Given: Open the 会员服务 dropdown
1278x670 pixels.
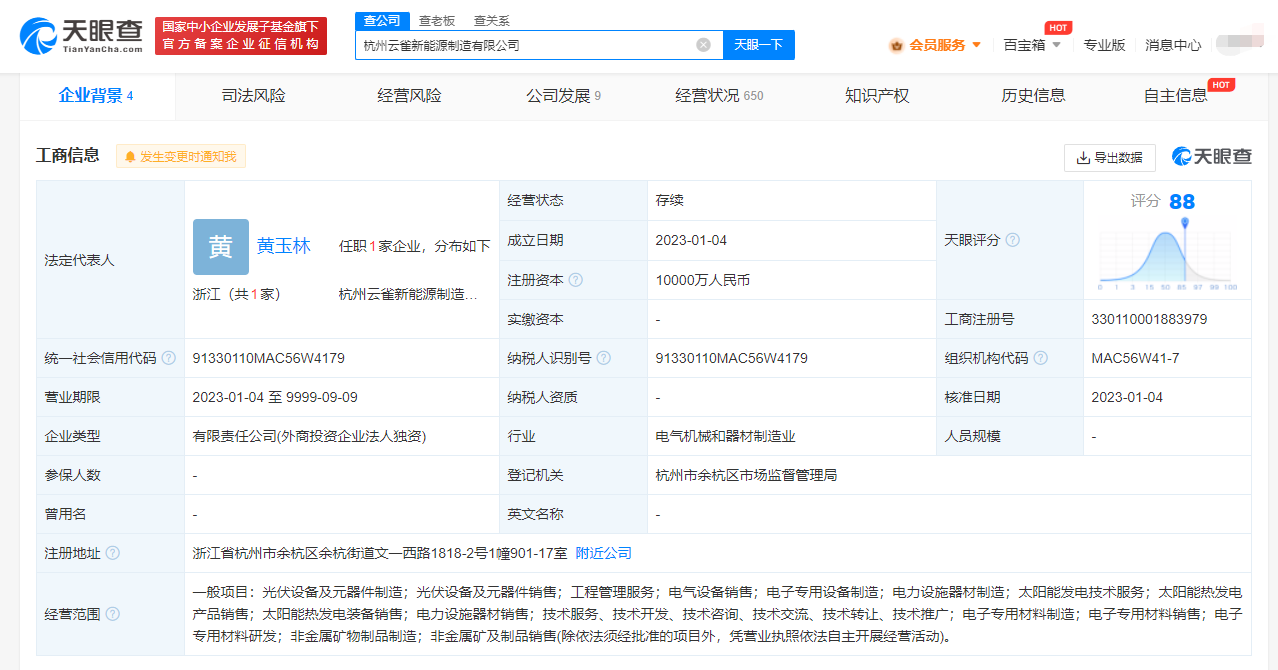Looking at the screenshot, I should (935, 44).
